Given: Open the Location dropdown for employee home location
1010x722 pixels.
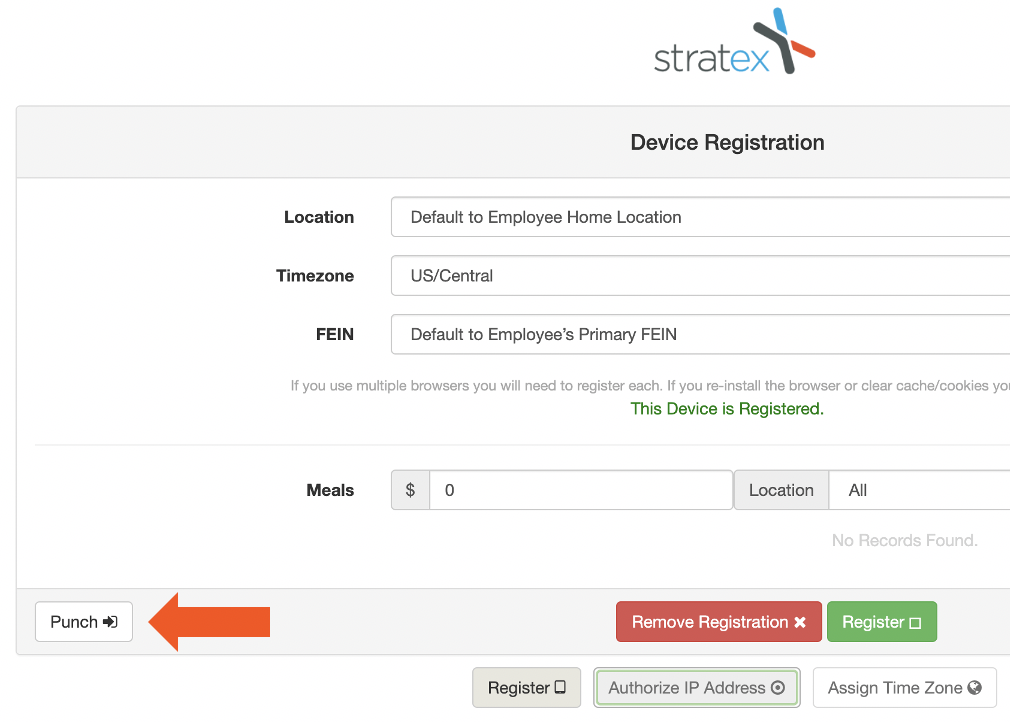Looking at the screenshot, I should (700, 217).
